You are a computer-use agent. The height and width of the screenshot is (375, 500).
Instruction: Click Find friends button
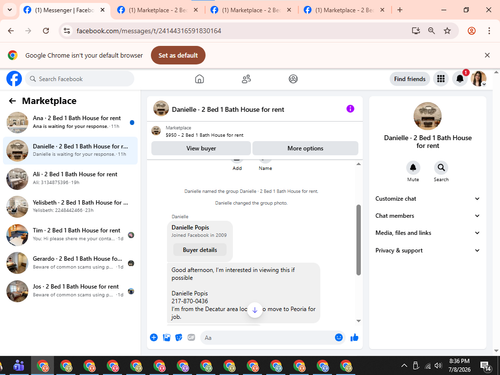[410, 79]
